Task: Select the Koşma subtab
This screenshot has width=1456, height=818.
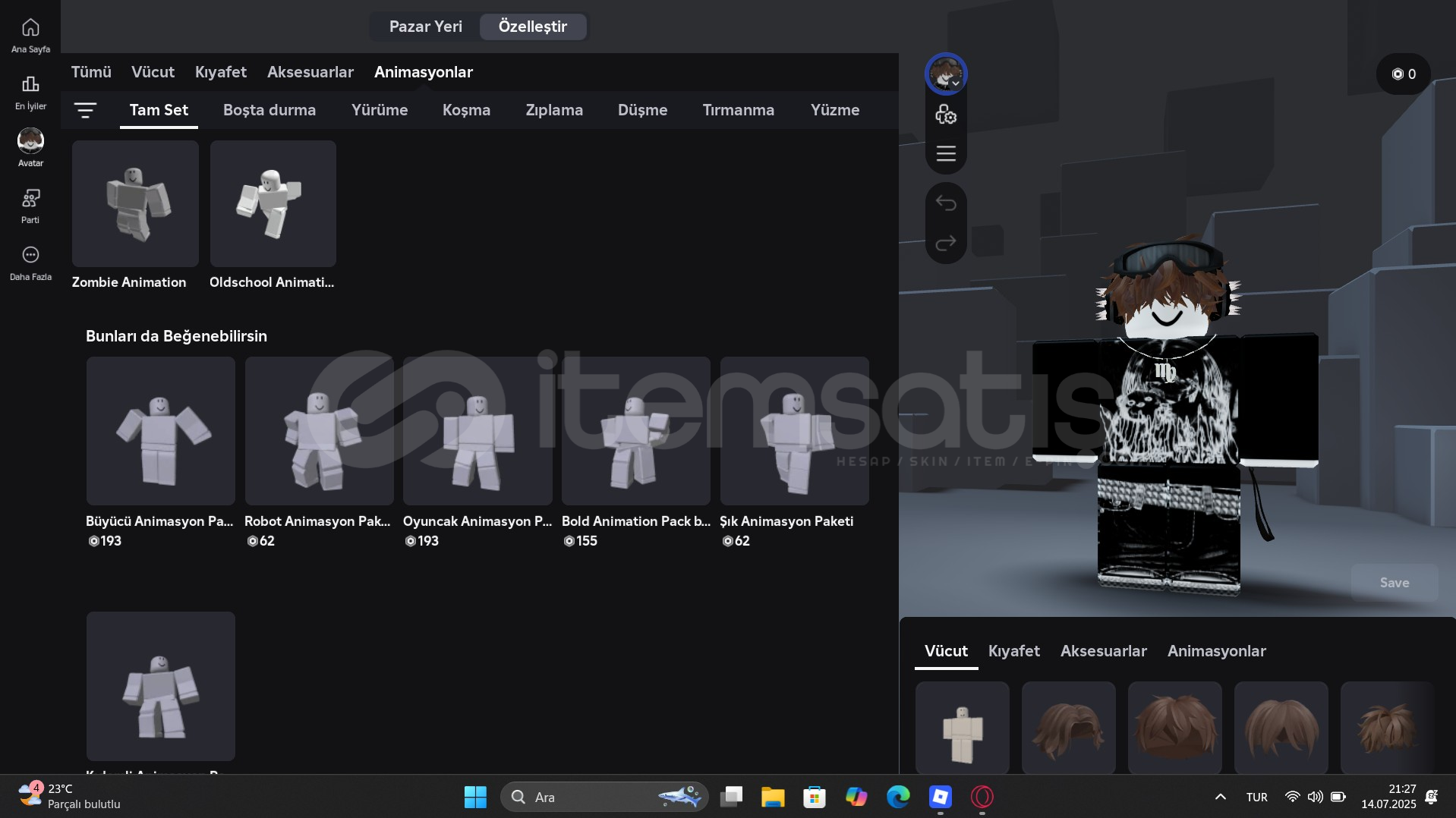Action: (466, 110)
